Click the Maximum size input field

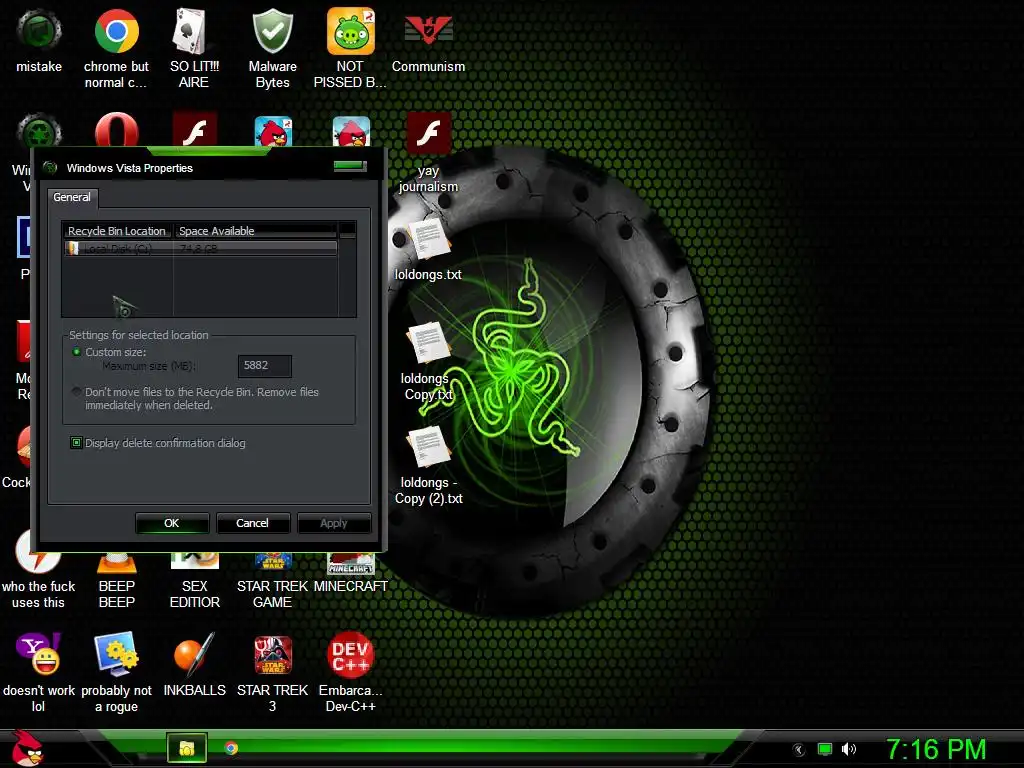pyautogui.click(x=264, y=366)
